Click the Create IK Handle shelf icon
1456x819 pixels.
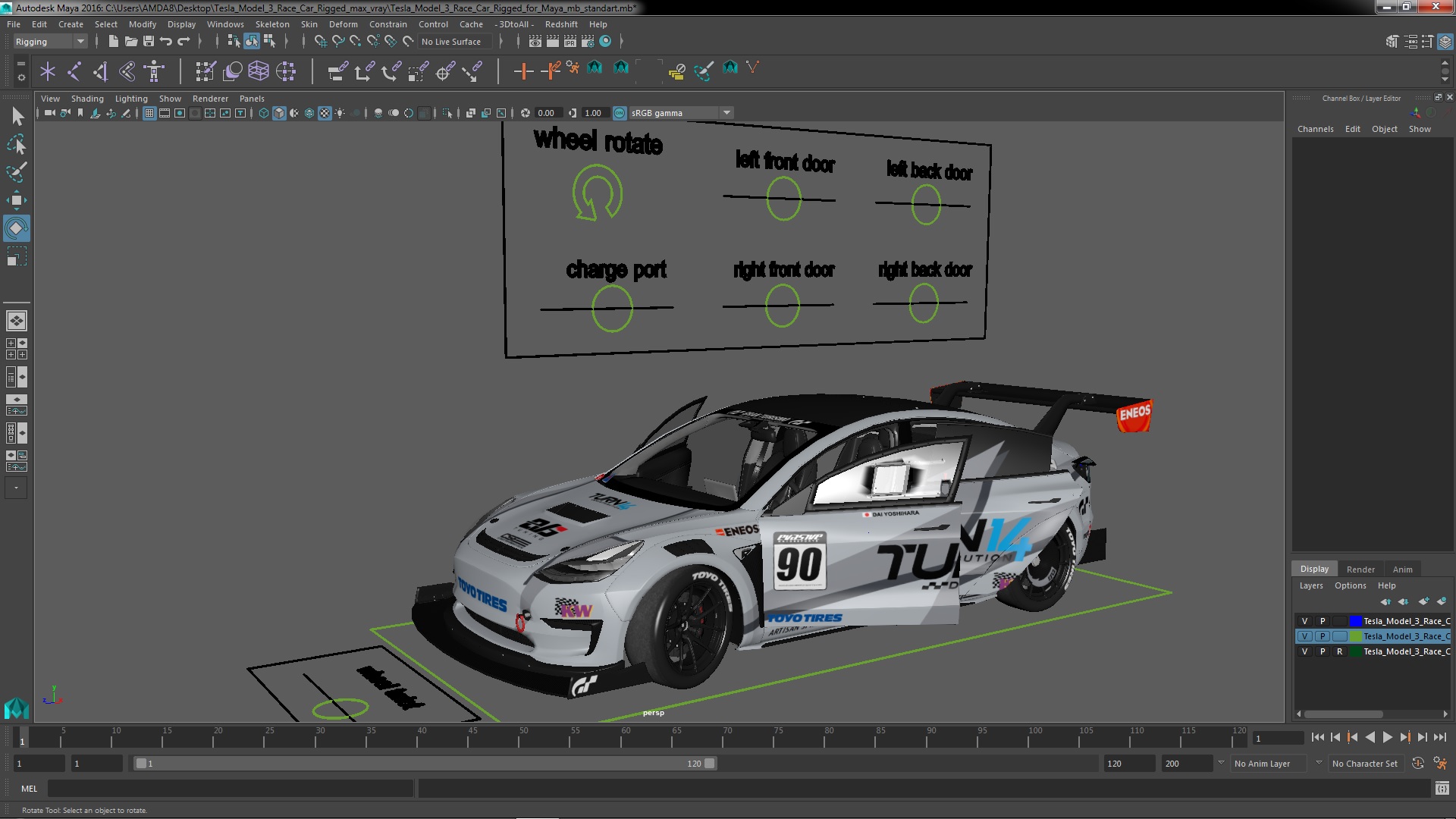[x=100, y=71]
